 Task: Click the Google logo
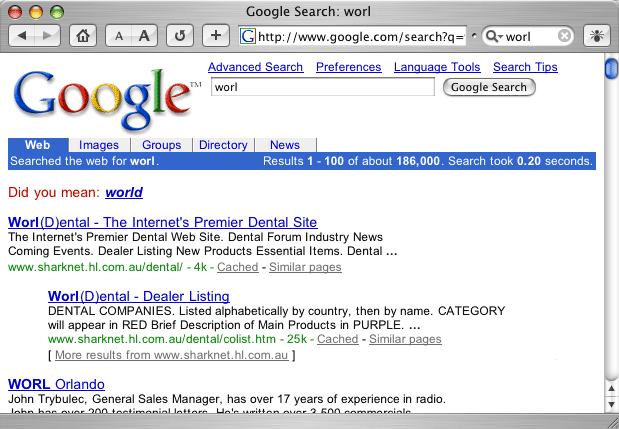tap(105, 99)
